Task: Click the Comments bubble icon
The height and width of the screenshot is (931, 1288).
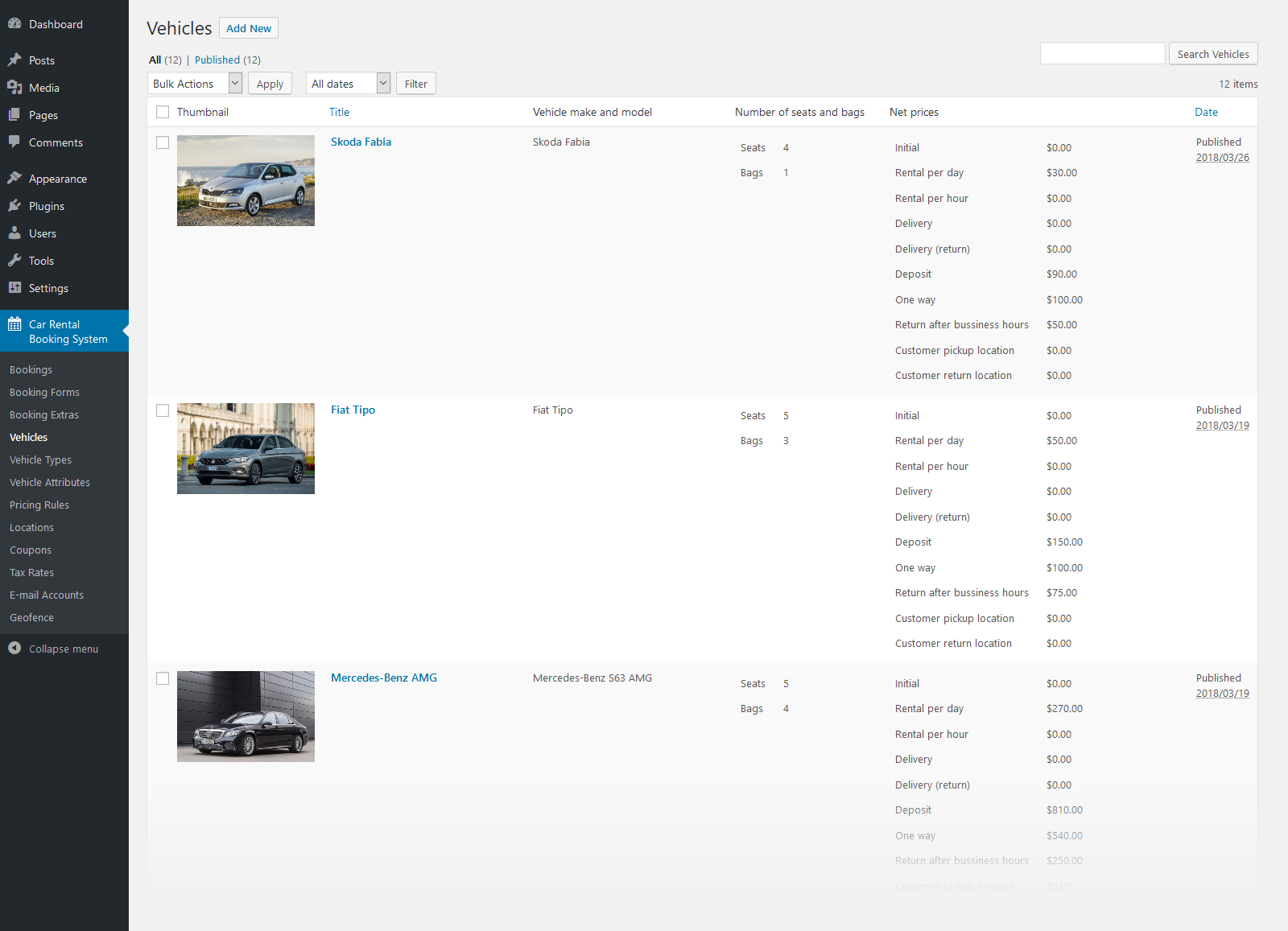Action: tap(14, 142)
